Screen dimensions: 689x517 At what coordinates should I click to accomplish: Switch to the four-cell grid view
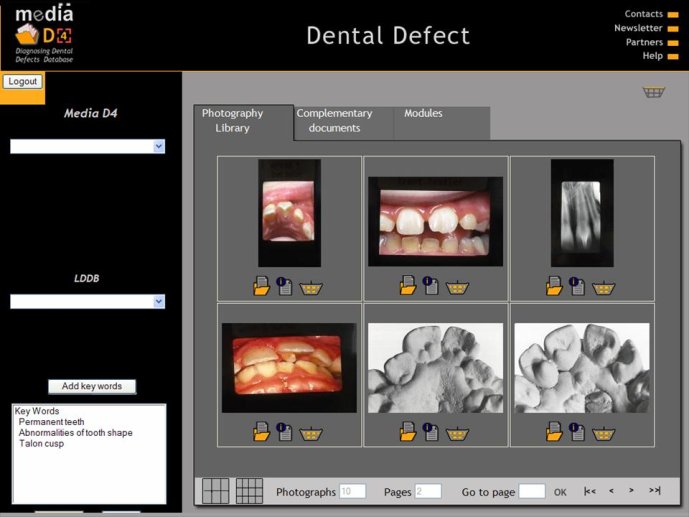[x=215, y=491]
